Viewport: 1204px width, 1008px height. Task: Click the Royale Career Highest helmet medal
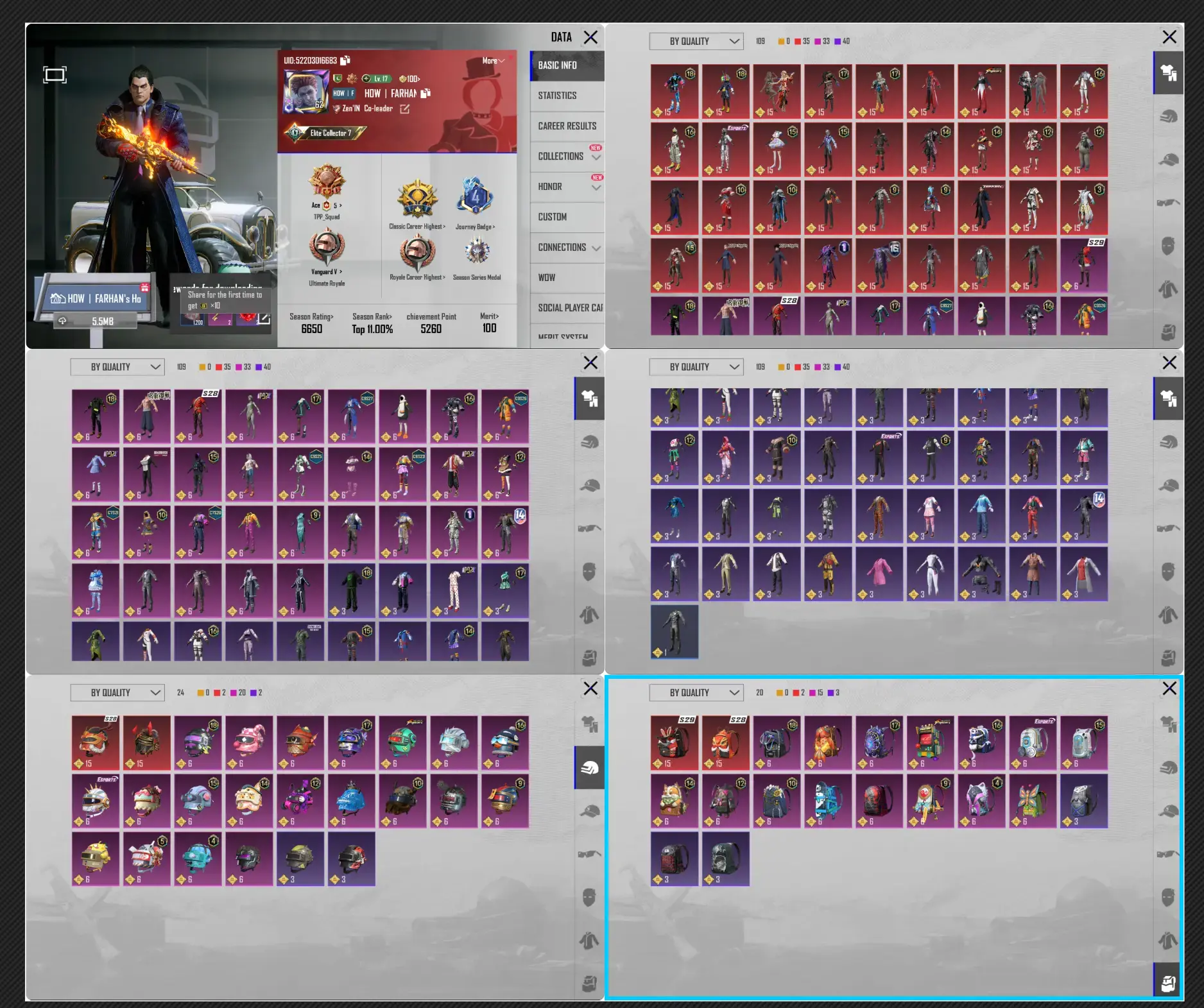417,252
